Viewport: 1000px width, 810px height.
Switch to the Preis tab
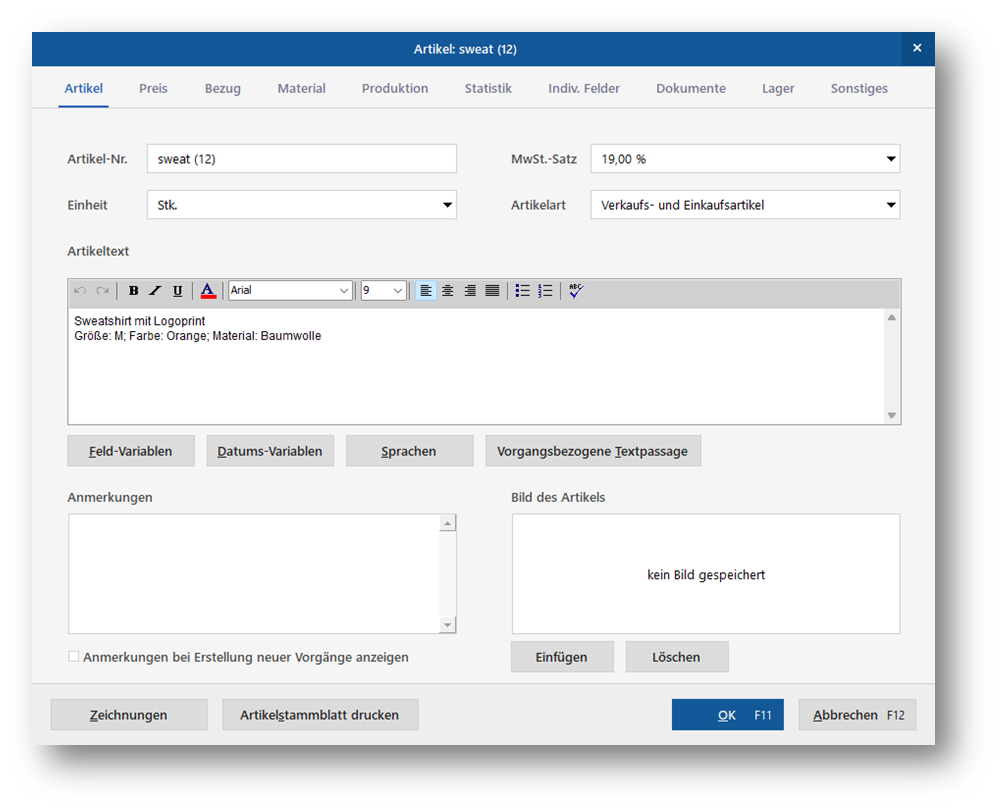coord(153,88)
